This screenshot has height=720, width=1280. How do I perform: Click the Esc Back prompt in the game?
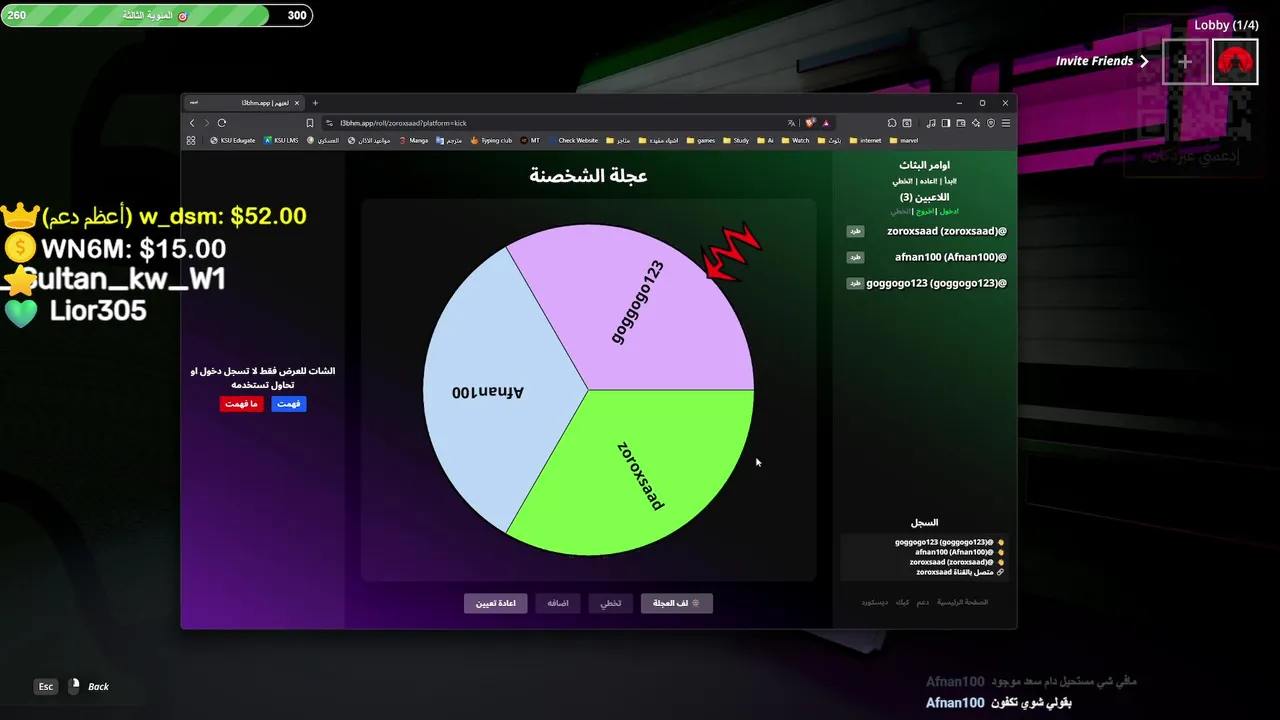pos(72,687)
